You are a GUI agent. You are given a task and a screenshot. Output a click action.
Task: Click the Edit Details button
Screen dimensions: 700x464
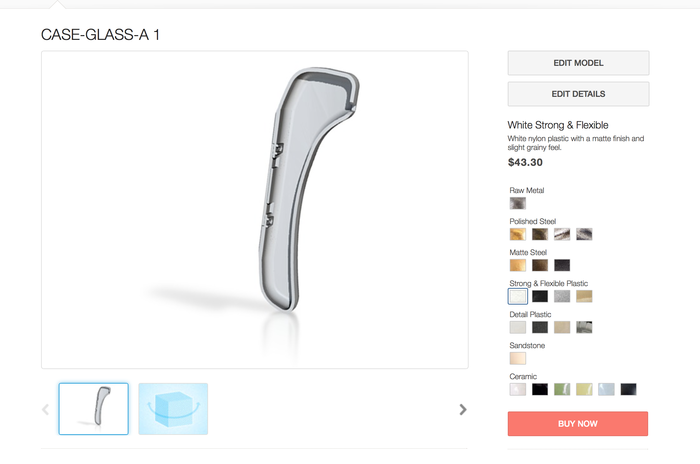coord(578,94)
